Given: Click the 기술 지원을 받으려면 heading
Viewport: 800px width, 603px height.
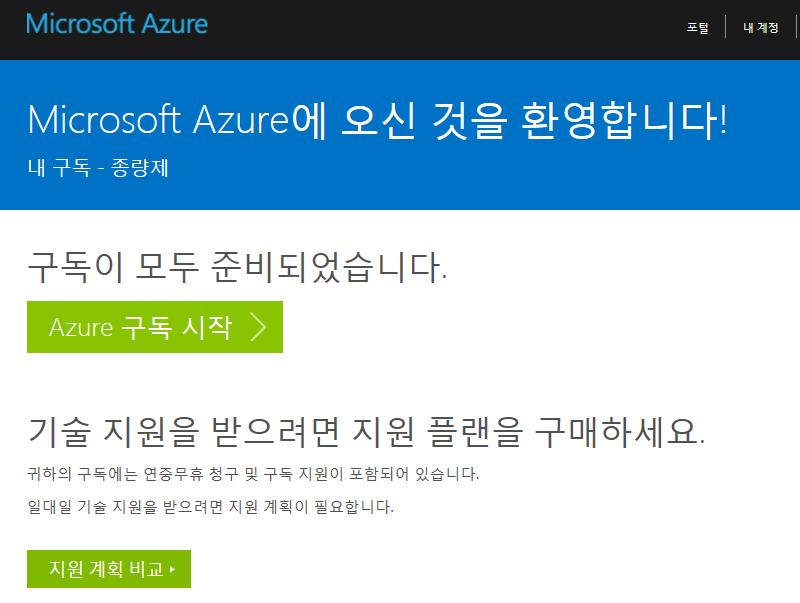Looking at the screenshot, I should 366,432.
